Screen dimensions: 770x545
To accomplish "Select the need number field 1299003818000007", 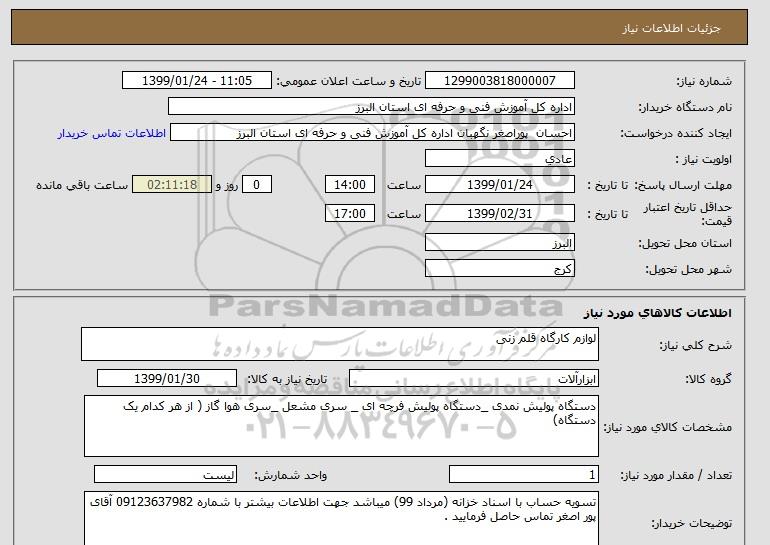I will [500, 81].
